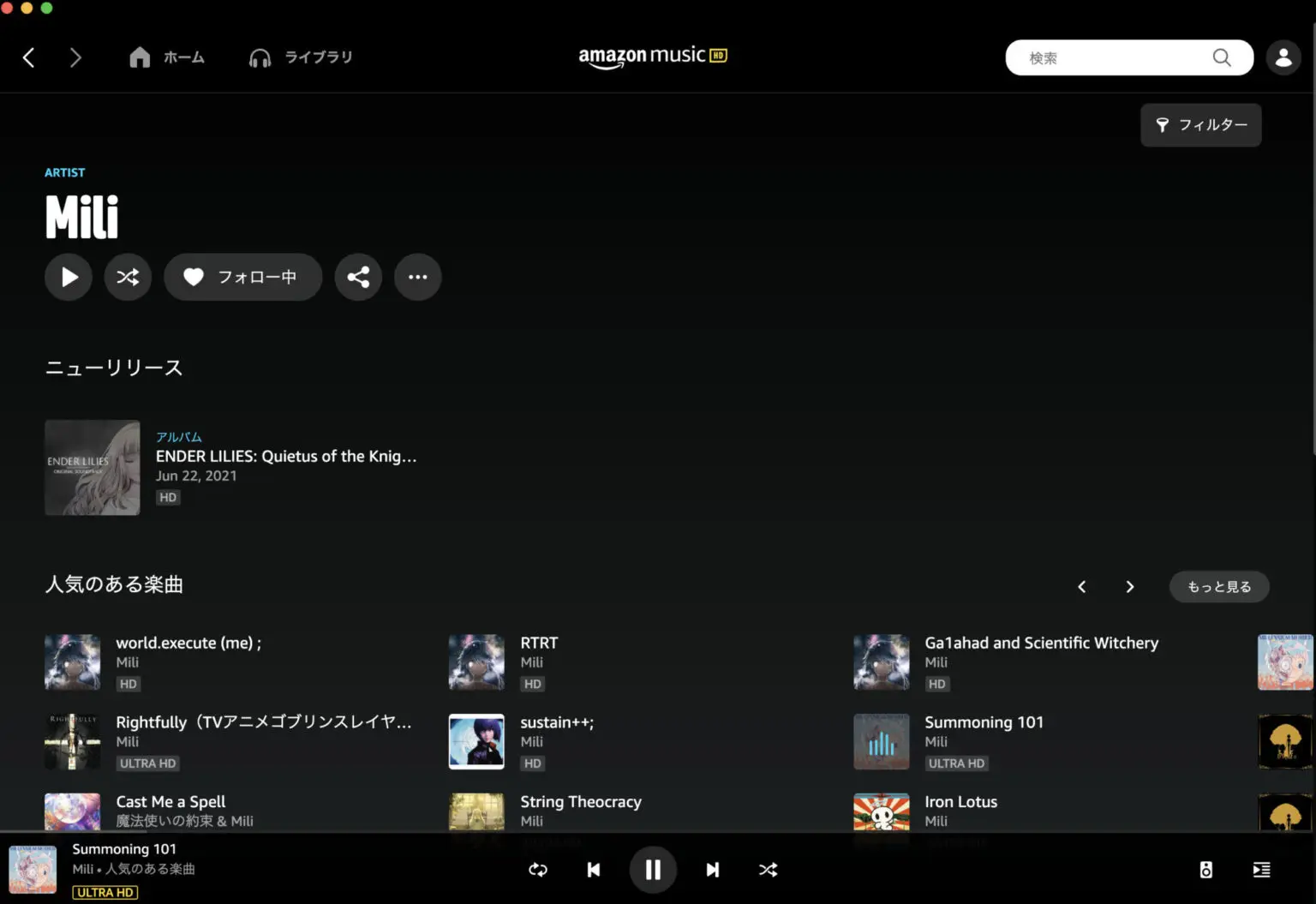This screenshot has height=904, width=1316.
Task: Open the three-dots more options menu
Action: (417, 277)
